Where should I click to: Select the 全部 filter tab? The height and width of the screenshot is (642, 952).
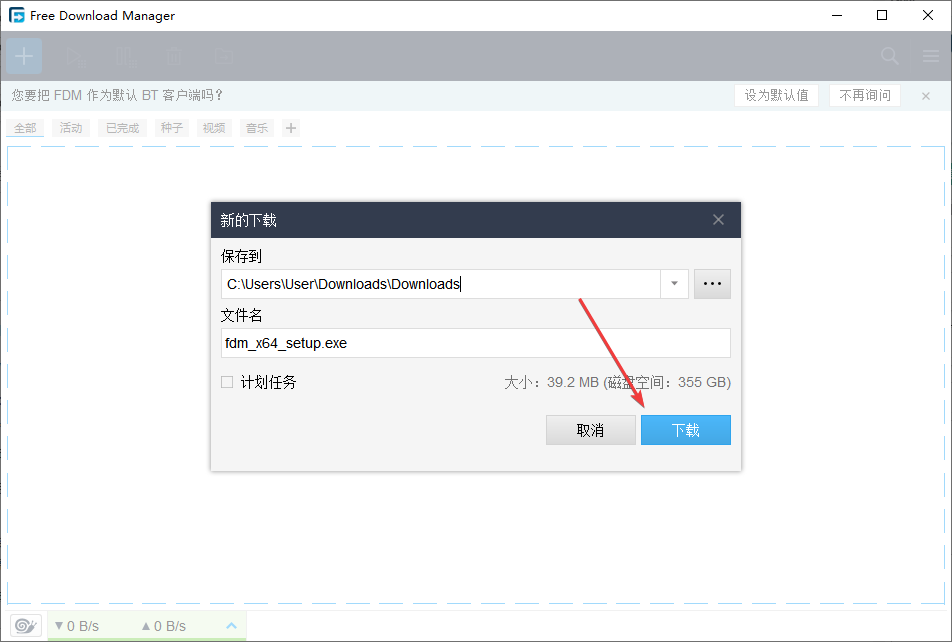click(x=25, y=128)
